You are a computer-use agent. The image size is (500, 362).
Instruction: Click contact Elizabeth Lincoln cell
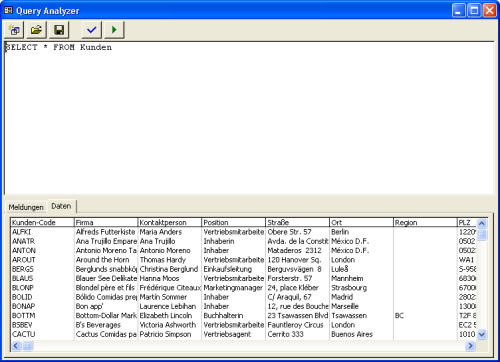(x=170, y=316)
